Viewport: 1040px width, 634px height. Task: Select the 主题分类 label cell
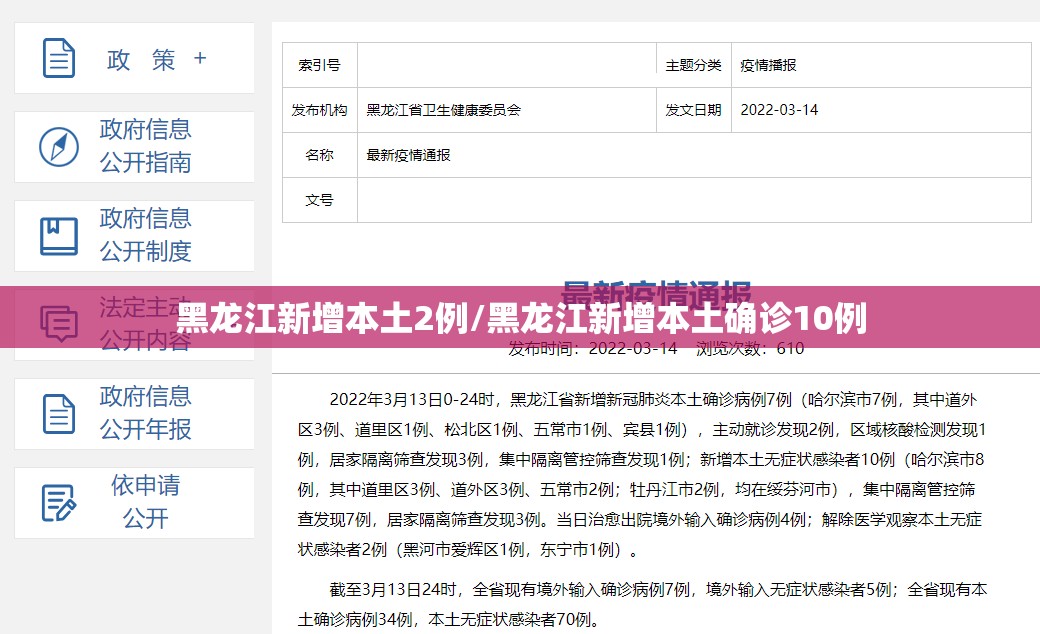coord(694,65)
